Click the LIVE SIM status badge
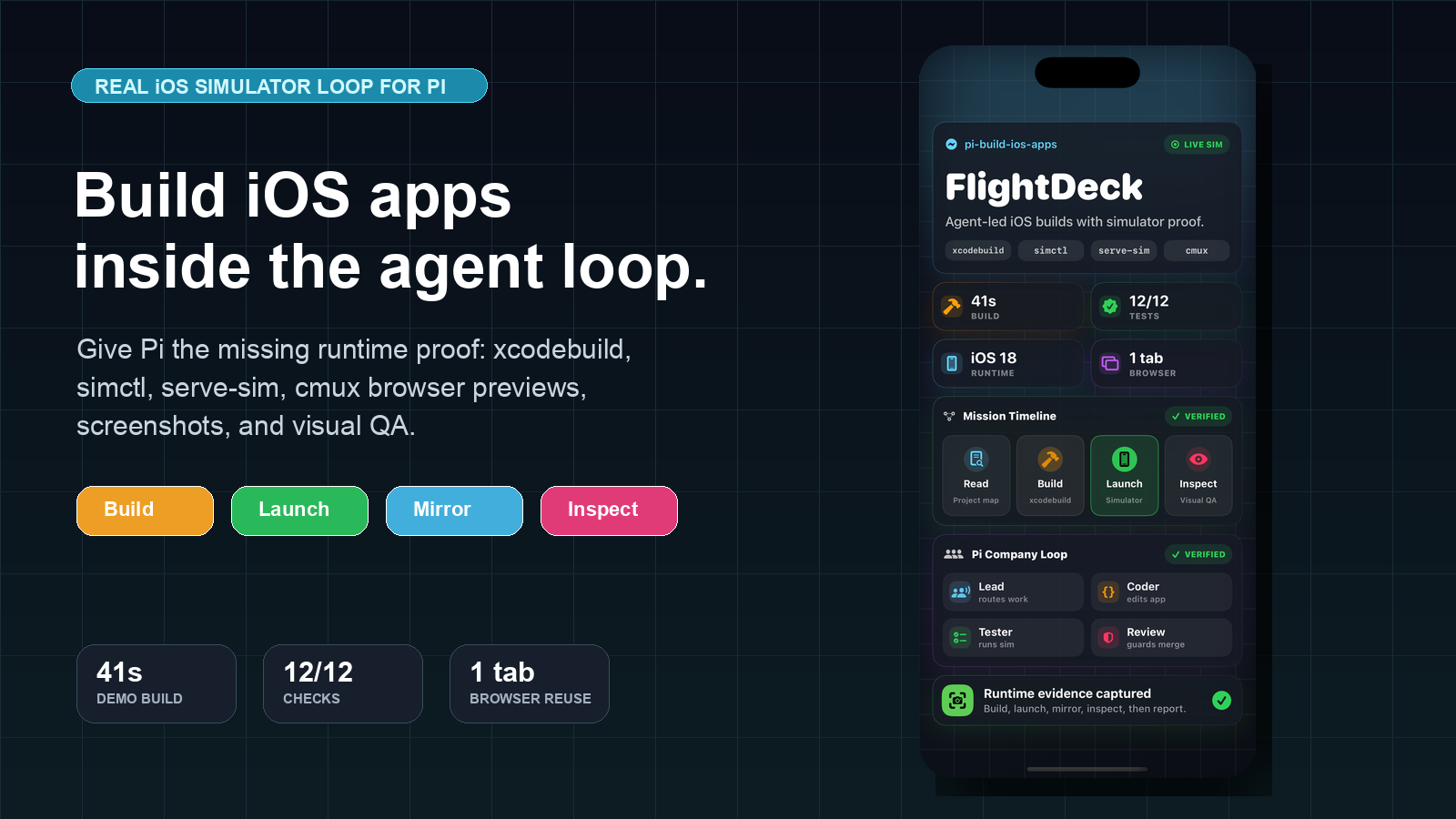Viewport: 1456px width, 819px height. (1197, 145)
